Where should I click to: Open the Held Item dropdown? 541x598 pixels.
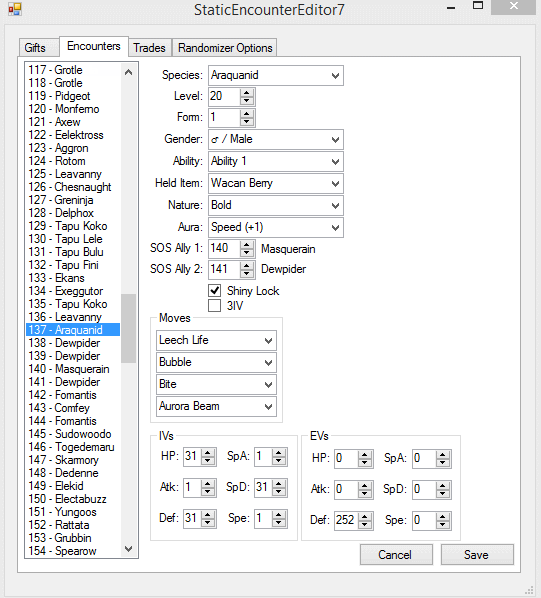pyautogui.click(x=336, y=183)
